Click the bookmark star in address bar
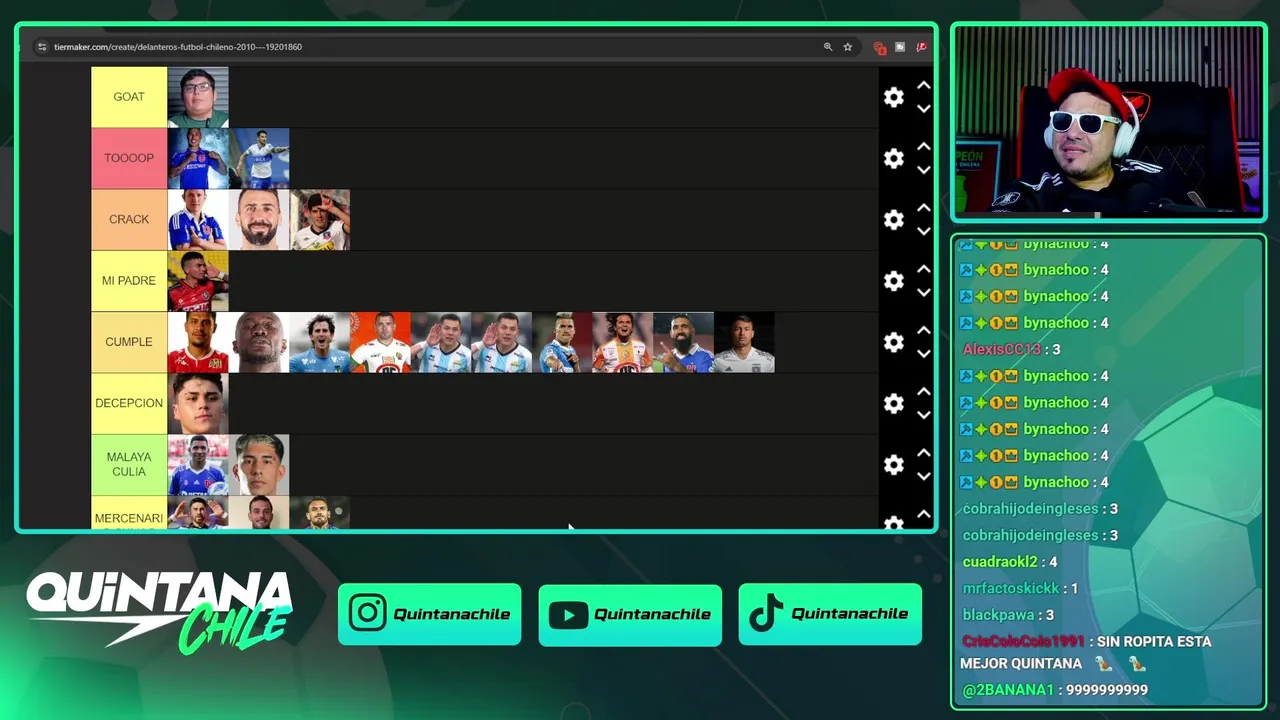Image resolution: width=1280 pixels, height=720 pixels. point(847,47)
